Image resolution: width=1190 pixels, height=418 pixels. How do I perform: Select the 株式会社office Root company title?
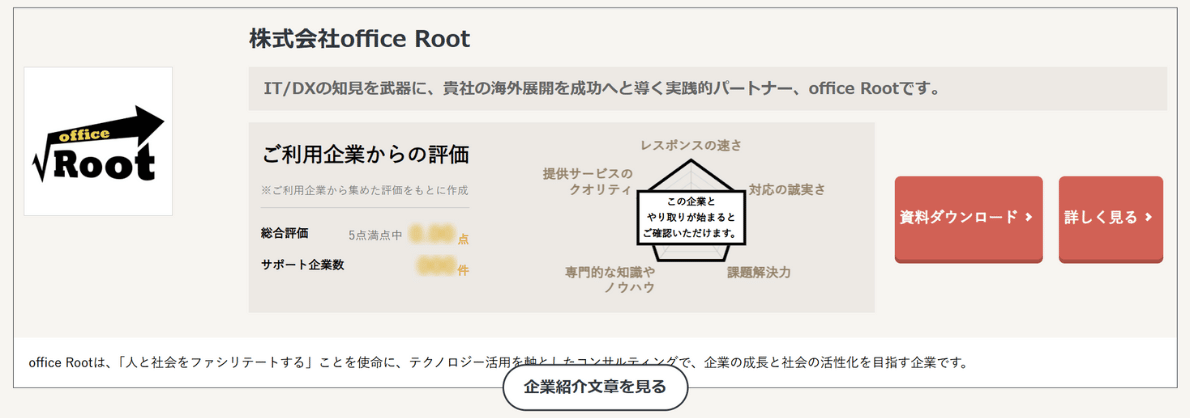pyautogui.click(x=360, y=39)
